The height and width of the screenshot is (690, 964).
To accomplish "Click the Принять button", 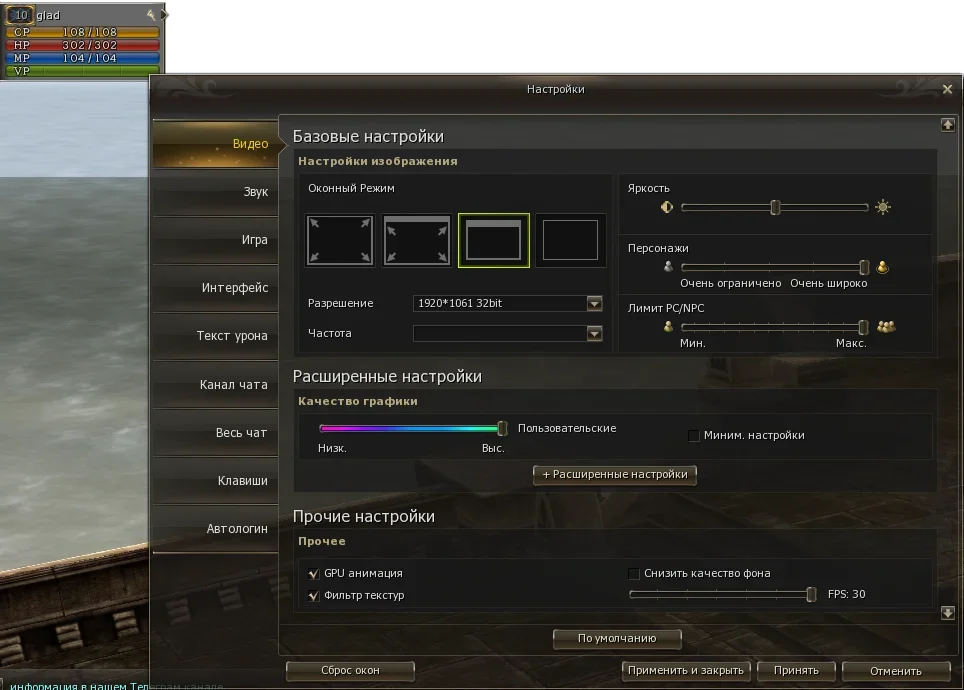I will coord(796,671).
